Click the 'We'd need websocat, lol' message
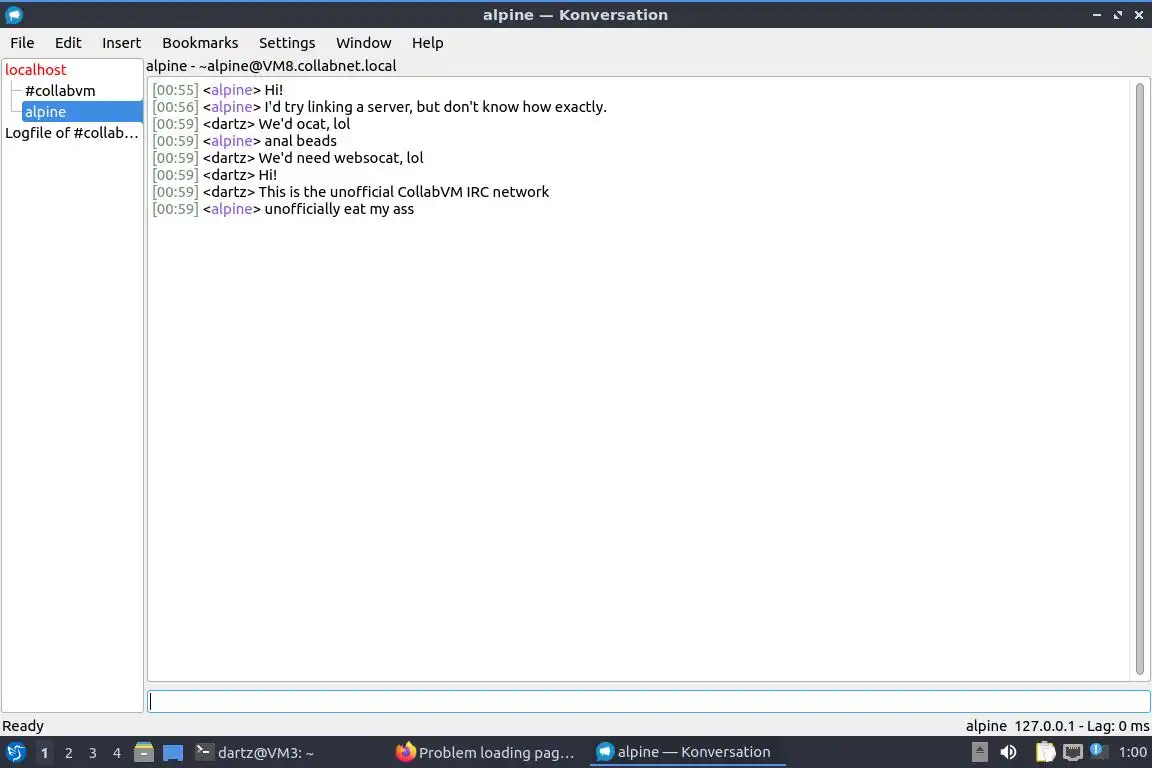Image resolution: width=1152 pixels, height=768 pixels. tap(341, 158)
